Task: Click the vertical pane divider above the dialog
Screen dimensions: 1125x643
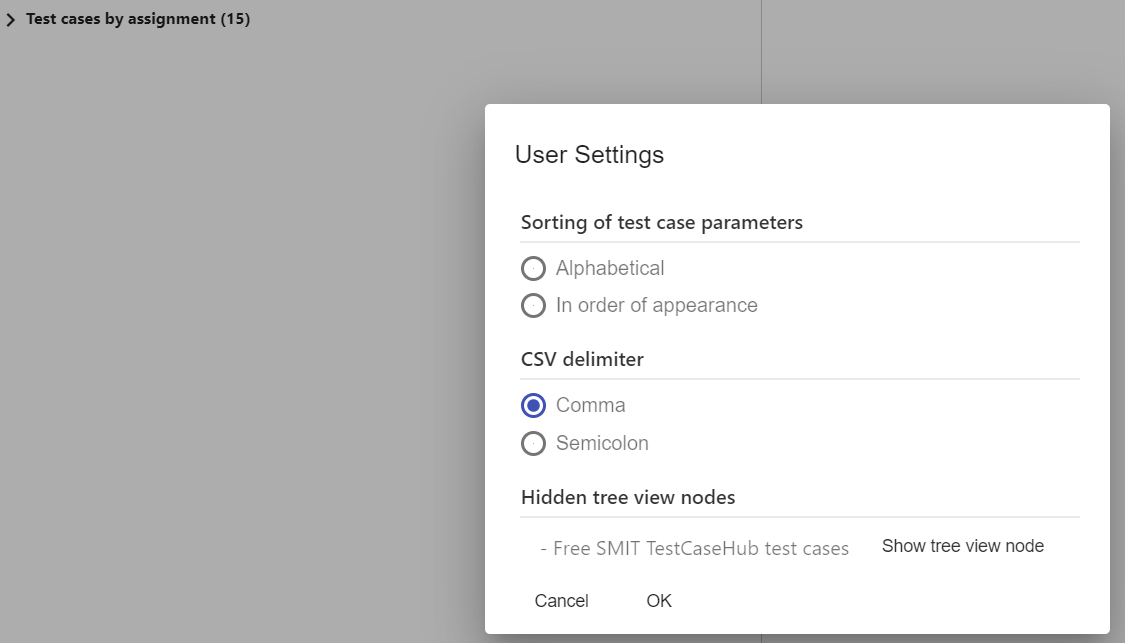Action: pyautogui.click(x=761, y=50)
